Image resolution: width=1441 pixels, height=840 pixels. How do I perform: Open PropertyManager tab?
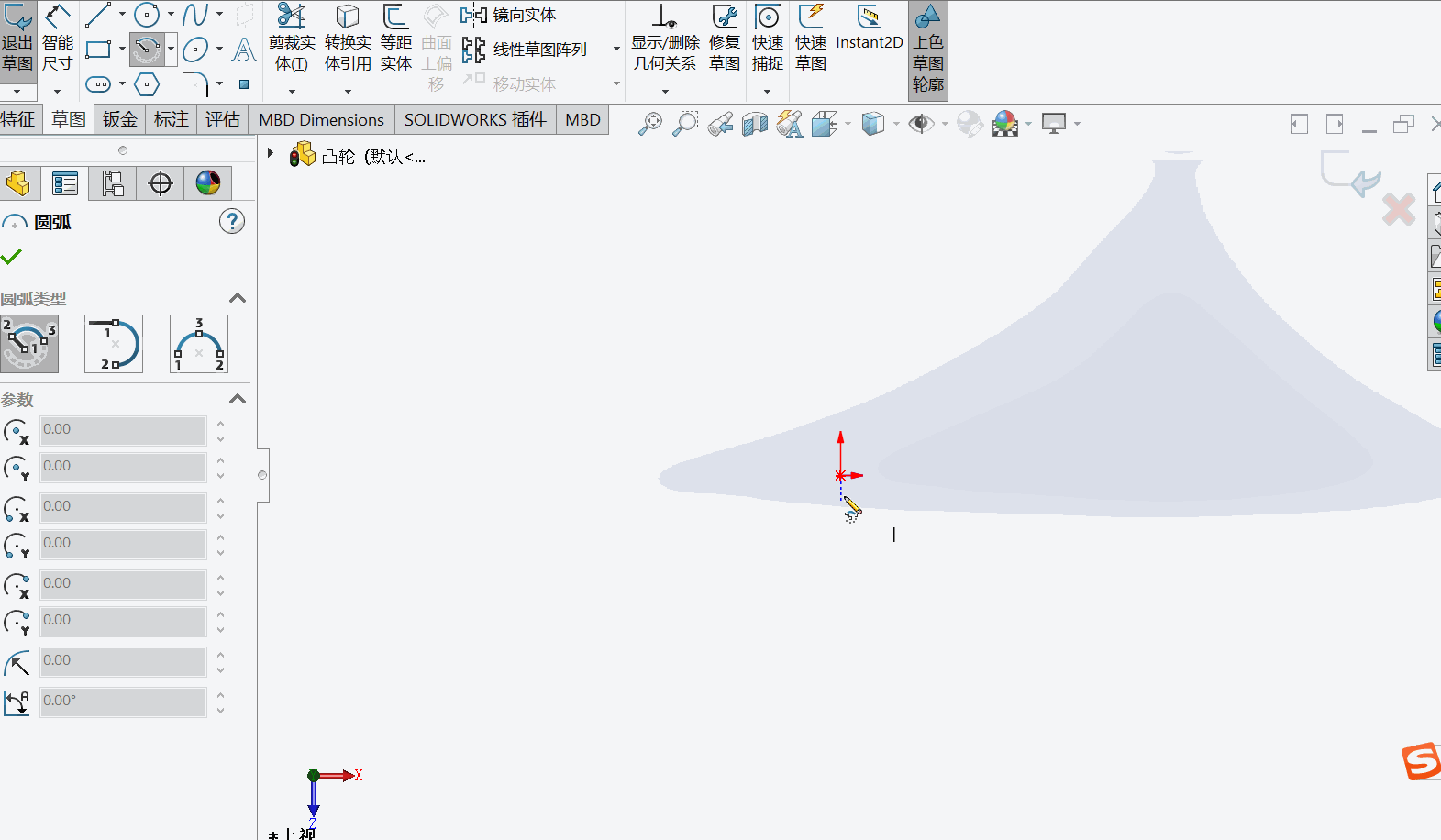pos(65,183)
